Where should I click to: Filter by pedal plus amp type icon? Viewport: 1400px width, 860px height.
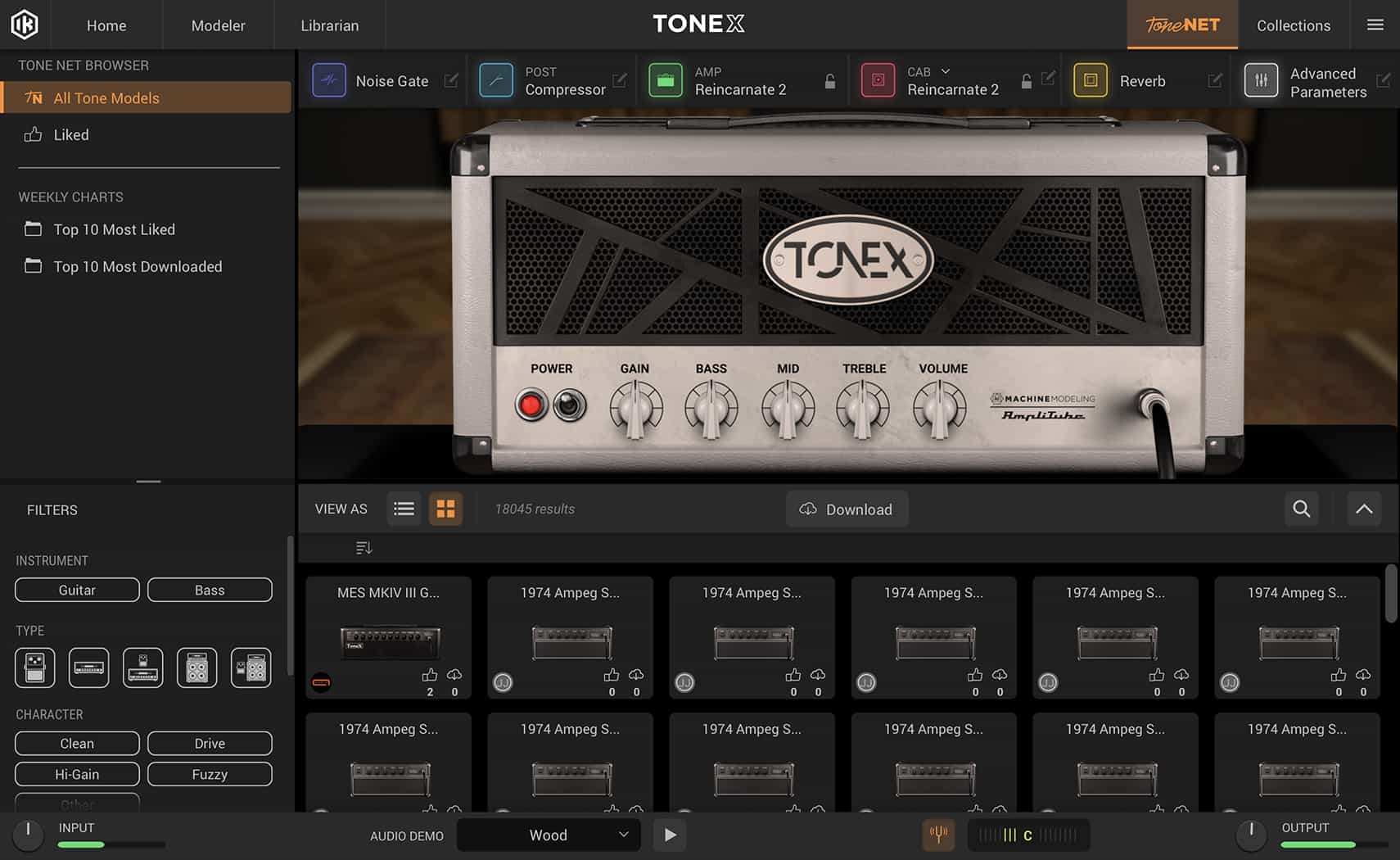(143, 668)
